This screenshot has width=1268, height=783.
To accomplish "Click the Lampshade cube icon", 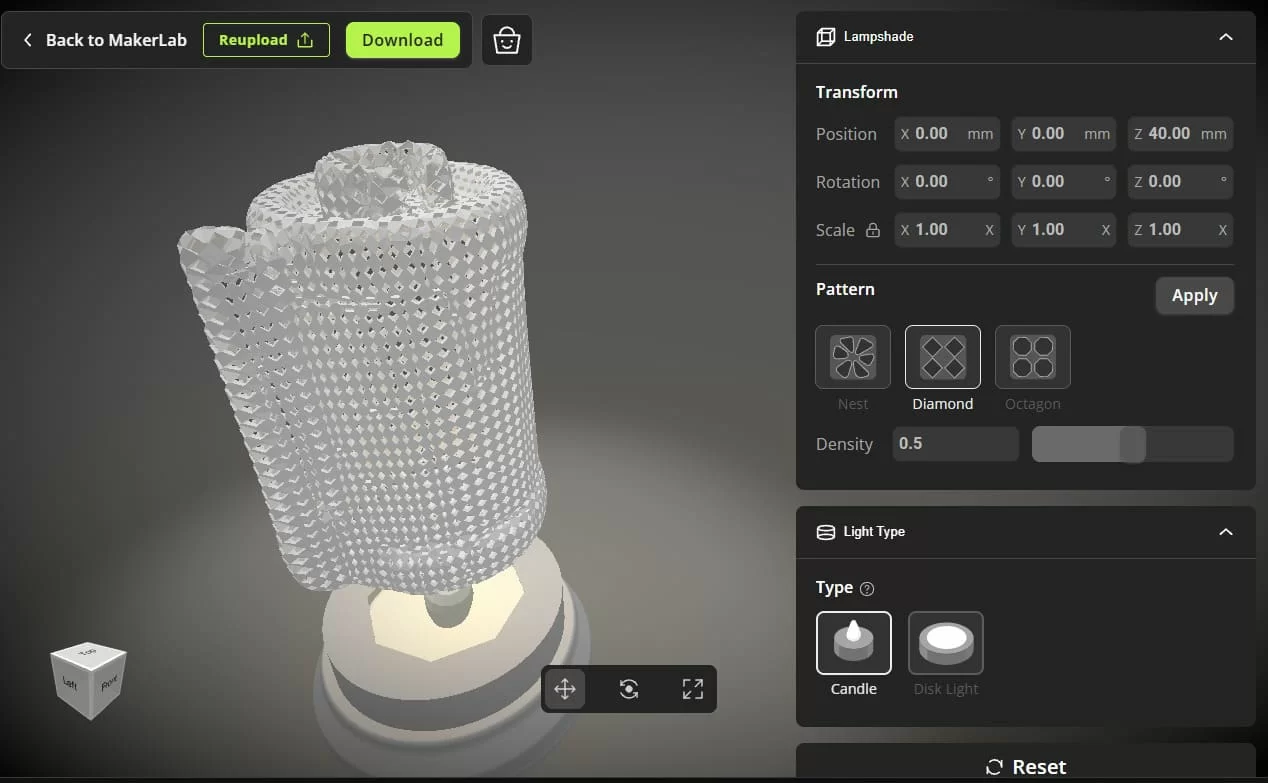I will [825, 37].
